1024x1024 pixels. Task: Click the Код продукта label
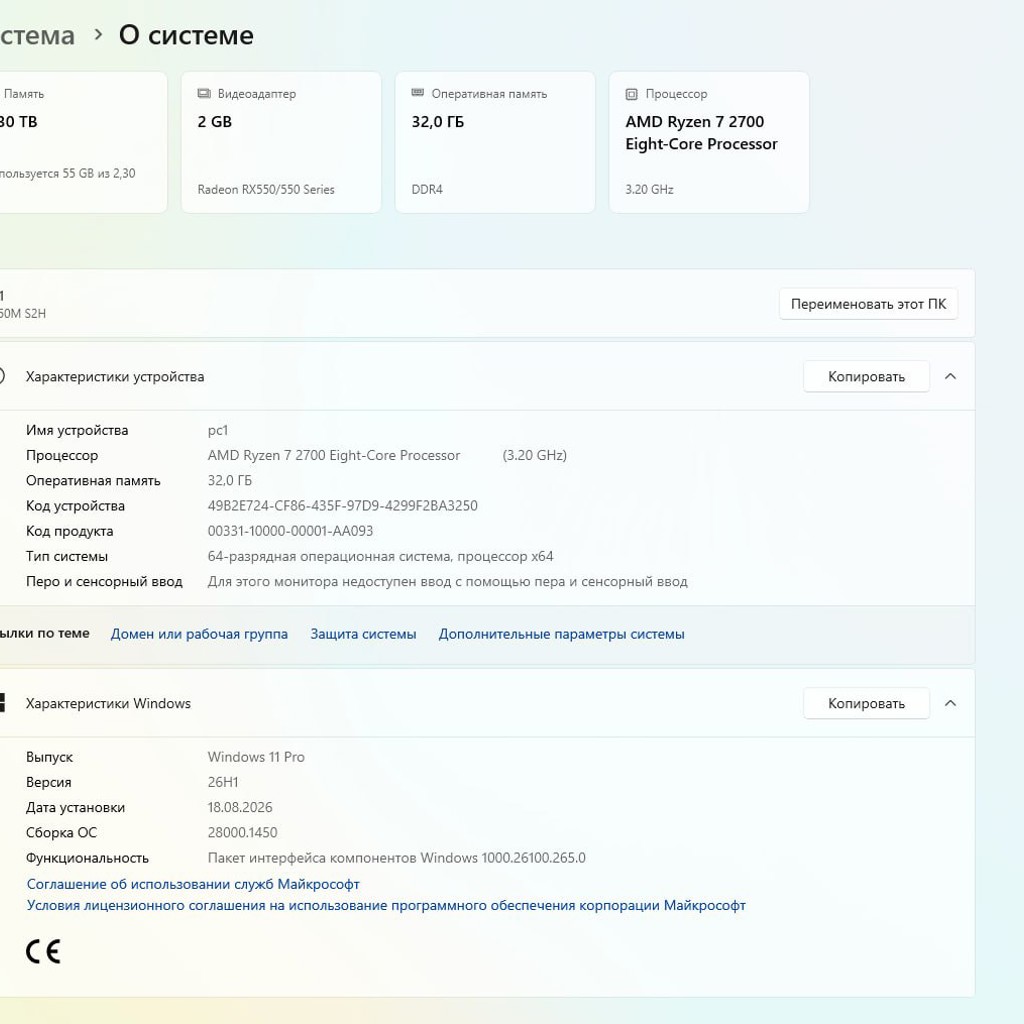[x=69, y=531]
